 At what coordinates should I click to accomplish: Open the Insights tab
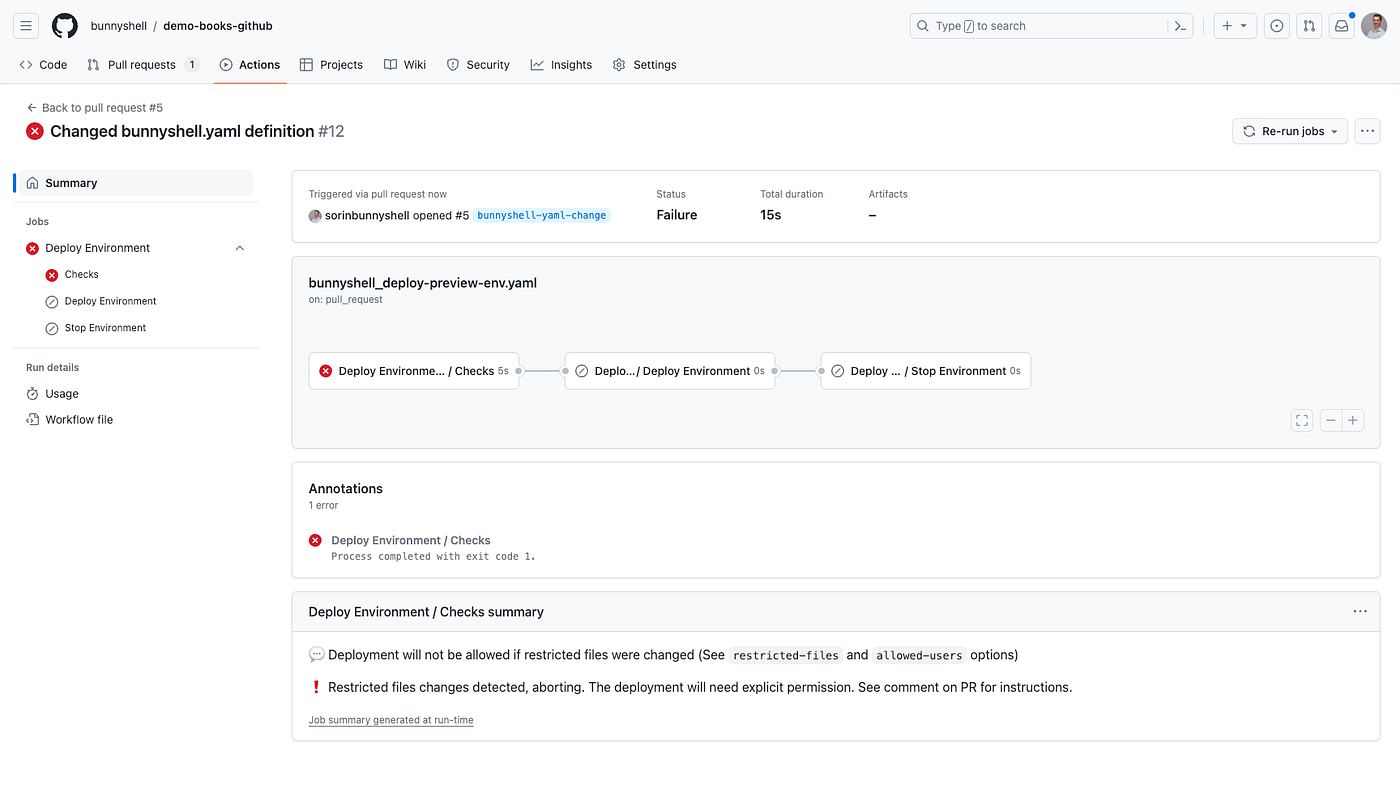point(561,64)
